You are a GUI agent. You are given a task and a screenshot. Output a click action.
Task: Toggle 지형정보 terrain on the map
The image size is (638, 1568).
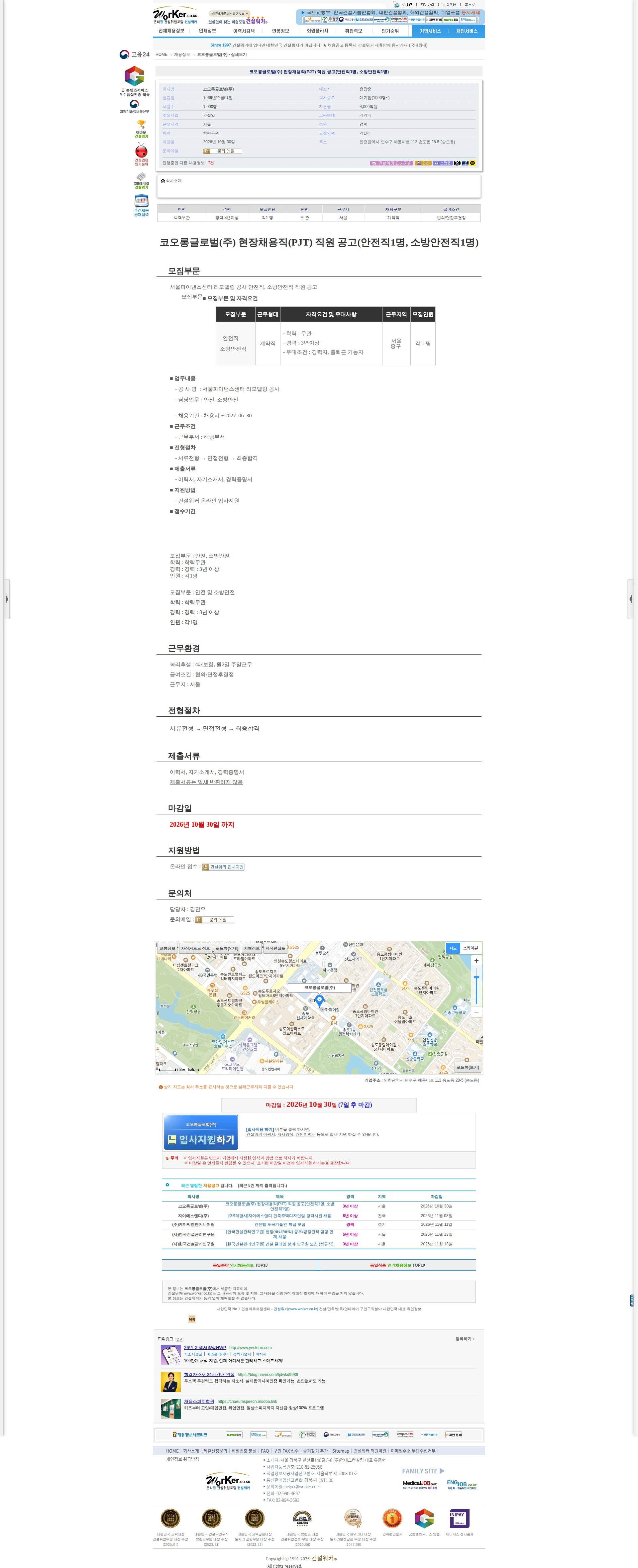click(252, 948)
